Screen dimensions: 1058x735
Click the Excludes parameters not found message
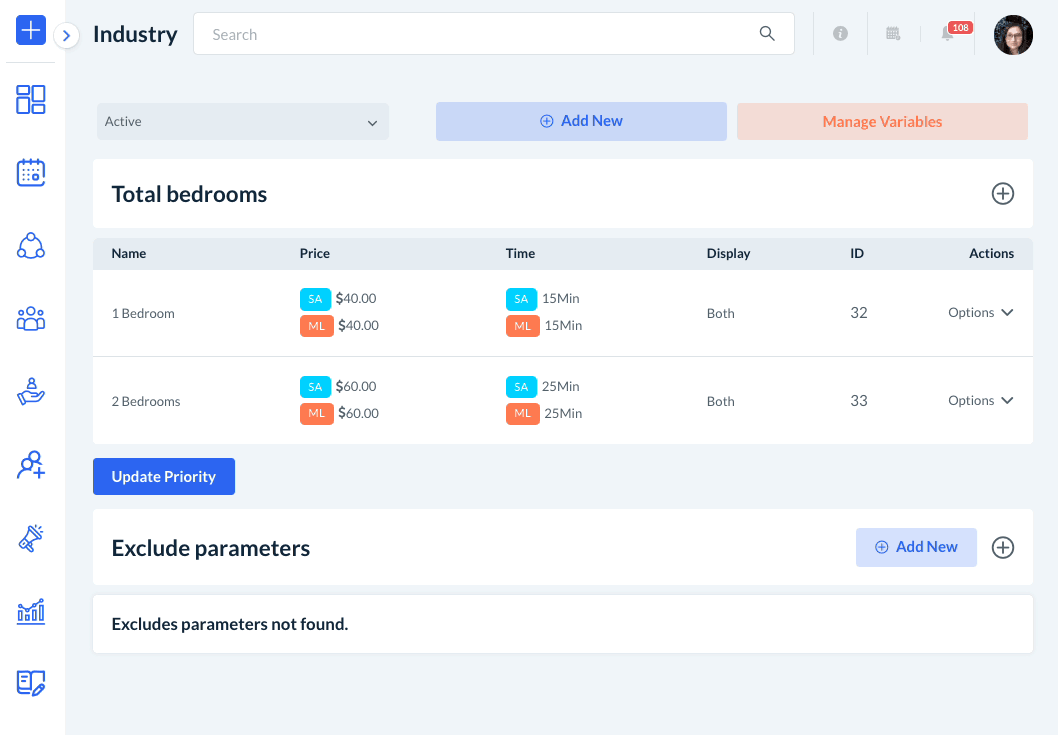pyautogui.click(x=229, y=624)
